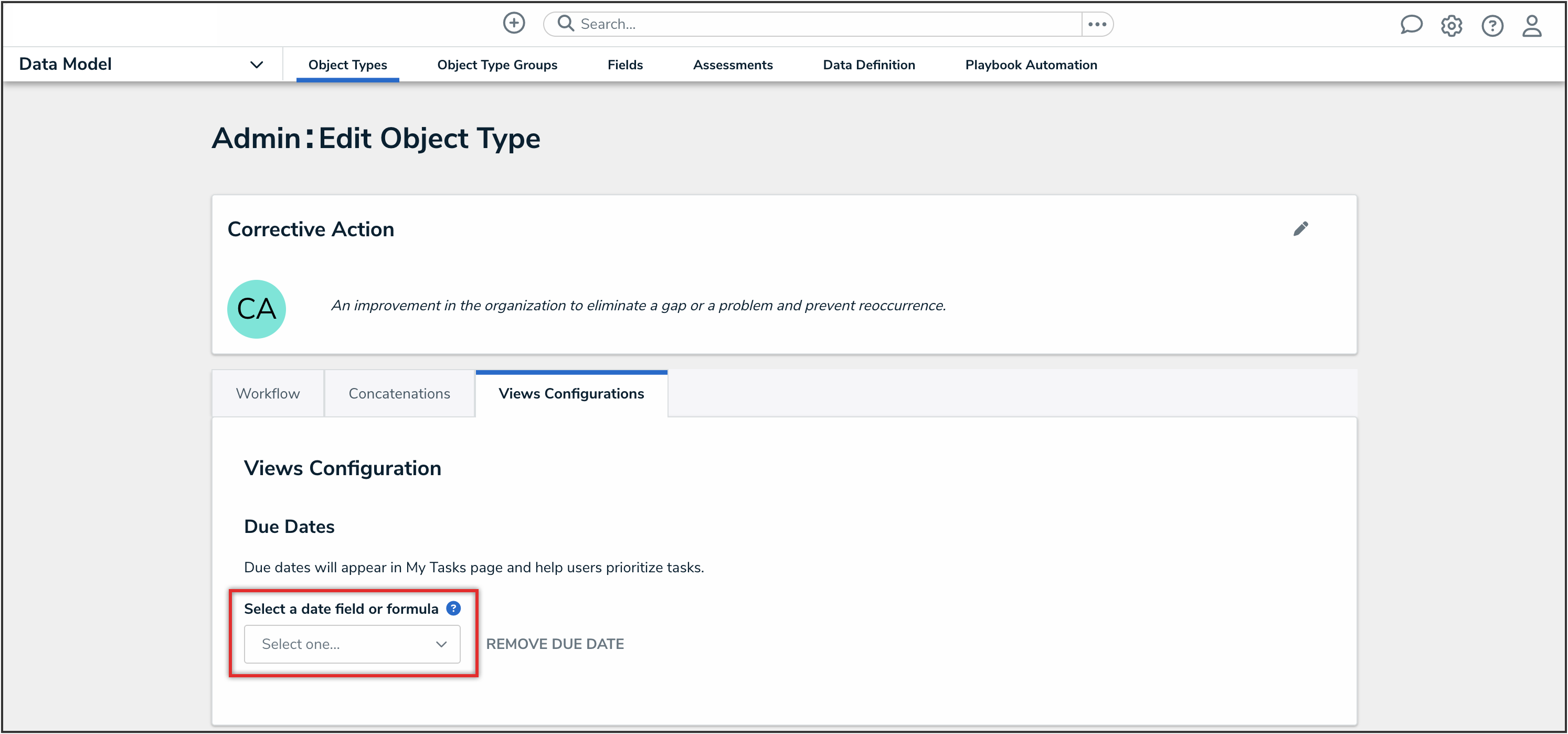
Task: Open the Playbook Automation tab
Action: [x=1031, y=65]
